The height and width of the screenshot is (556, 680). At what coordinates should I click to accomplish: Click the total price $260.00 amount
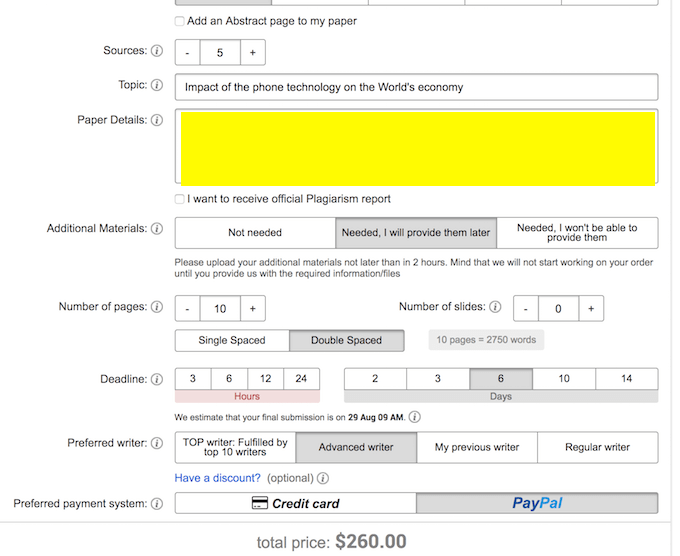click(371, 542)
